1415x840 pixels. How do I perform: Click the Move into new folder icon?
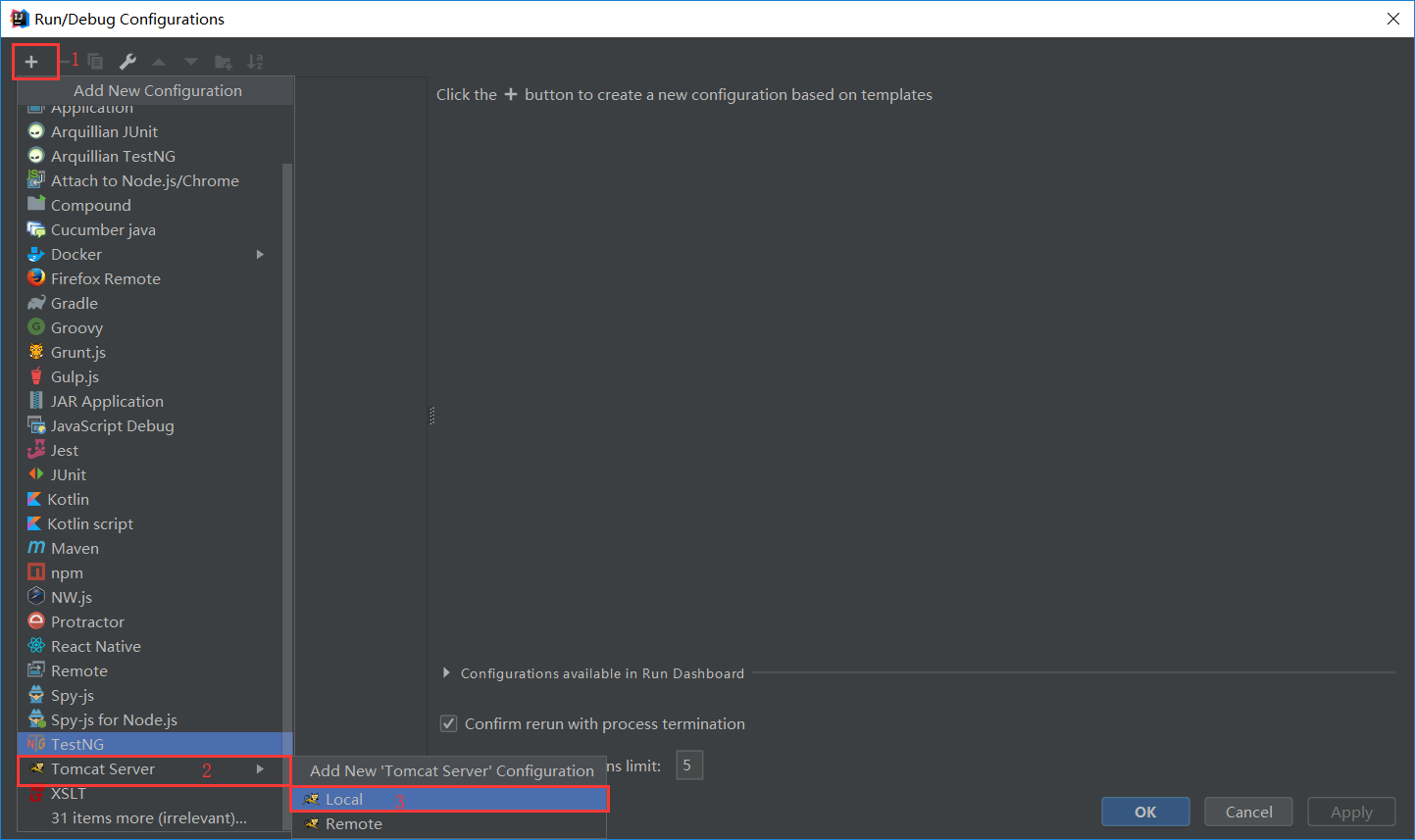coord(224,62)
